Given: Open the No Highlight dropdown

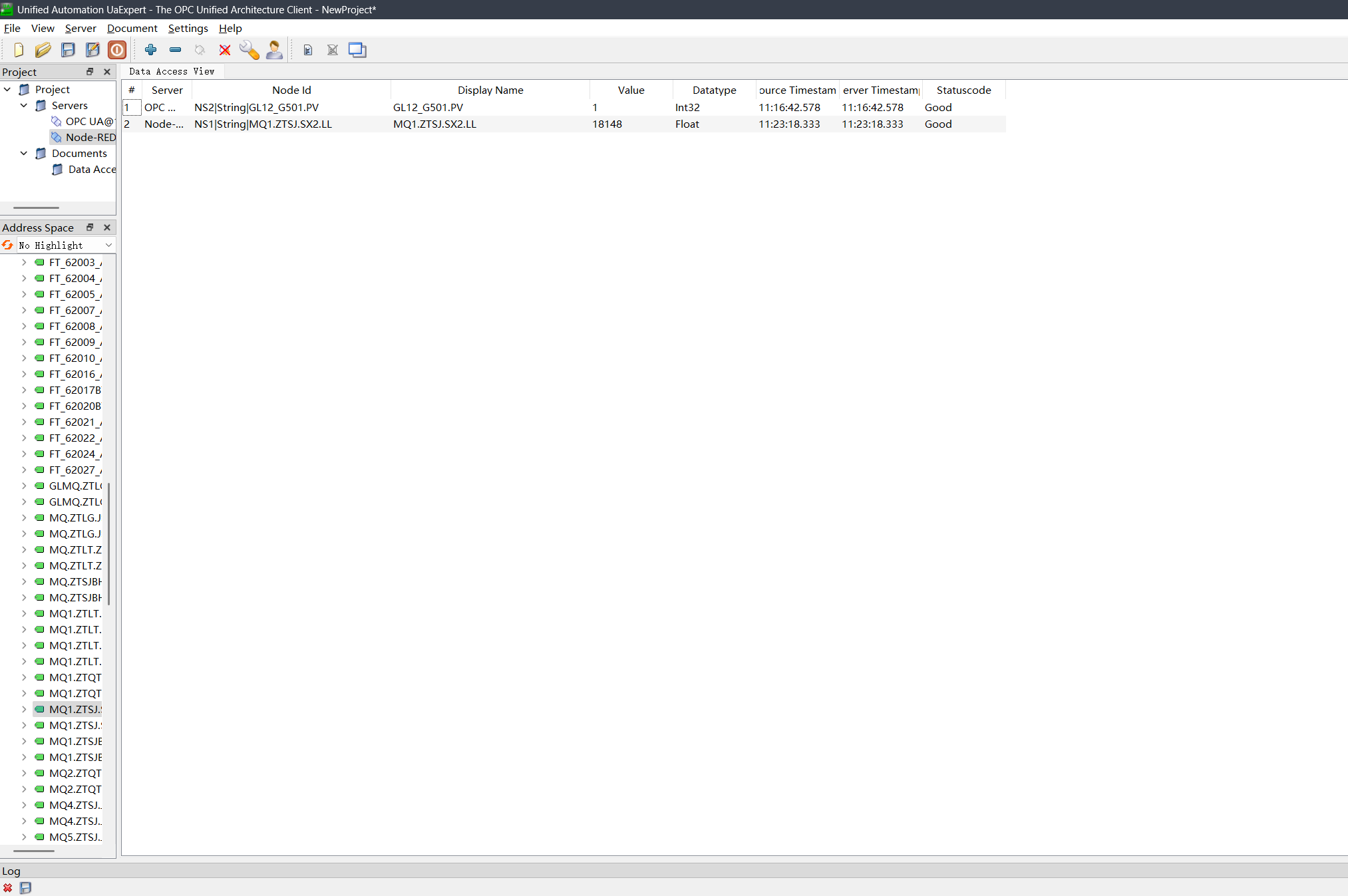Looking at the screenshot, I should point(65,245).
